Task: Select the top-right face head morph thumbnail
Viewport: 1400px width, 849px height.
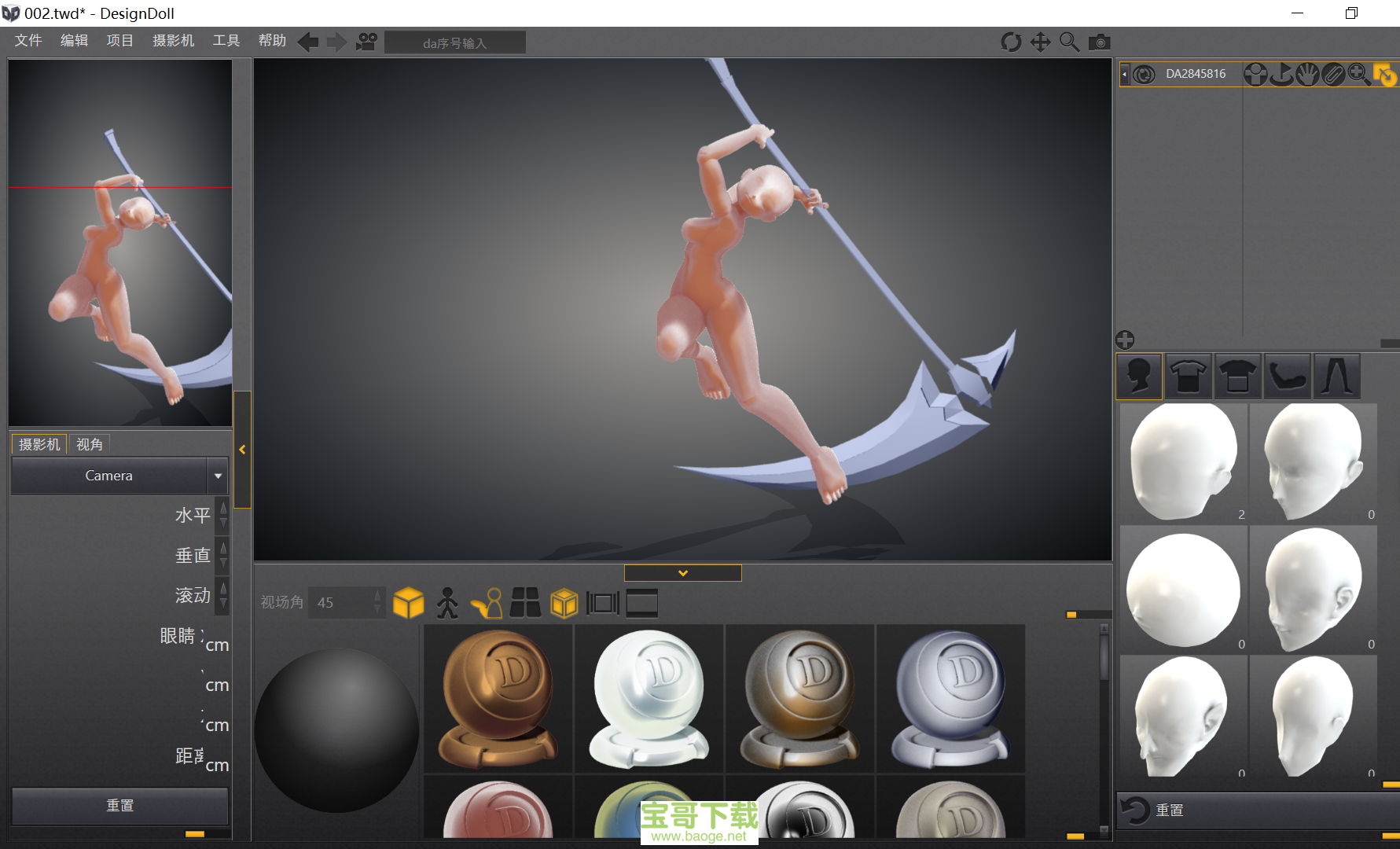Action: pyautogui.click(x=1314, y=463)
